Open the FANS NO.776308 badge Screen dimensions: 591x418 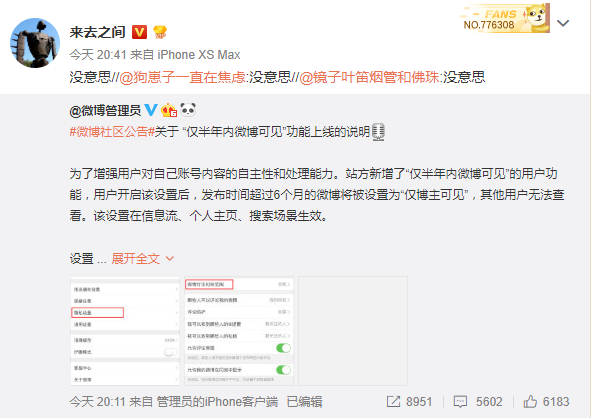click(505, 19)
